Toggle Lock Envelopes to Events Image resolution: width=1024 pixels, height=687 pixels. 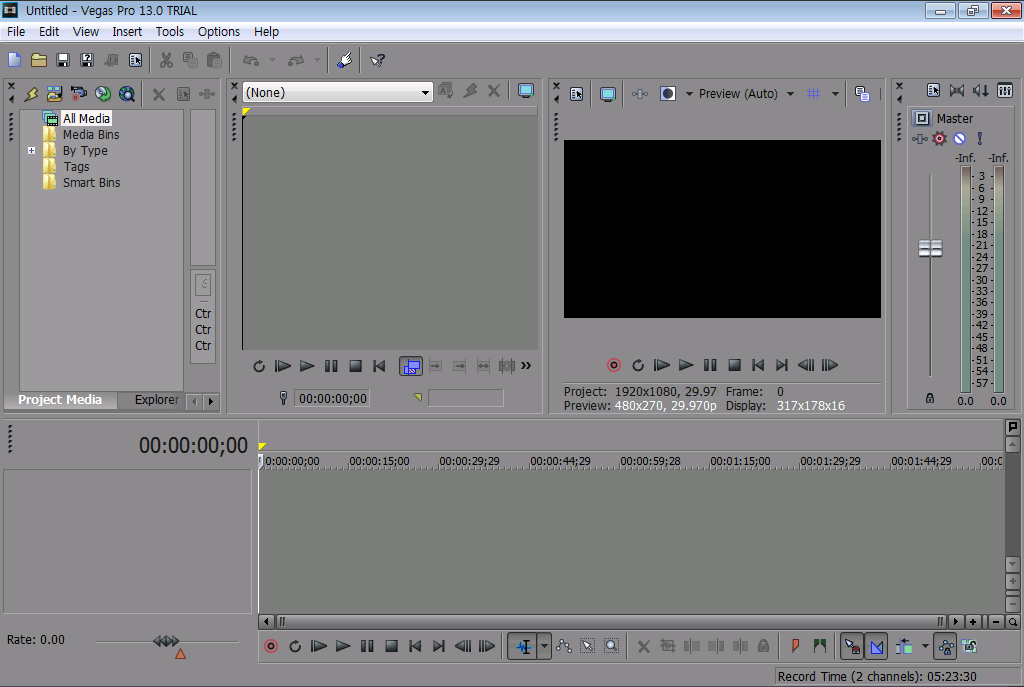(945, 647)
